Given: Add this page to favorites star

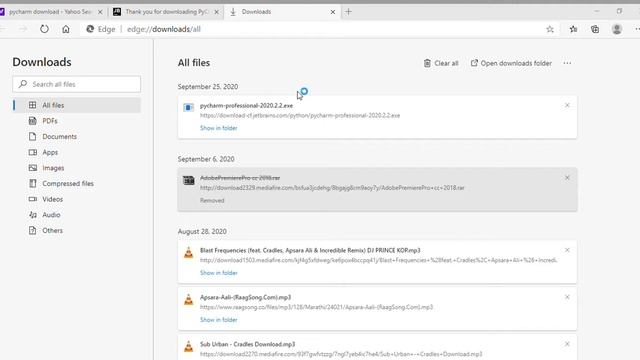Looking at the screenshot, I should point(550,29).
